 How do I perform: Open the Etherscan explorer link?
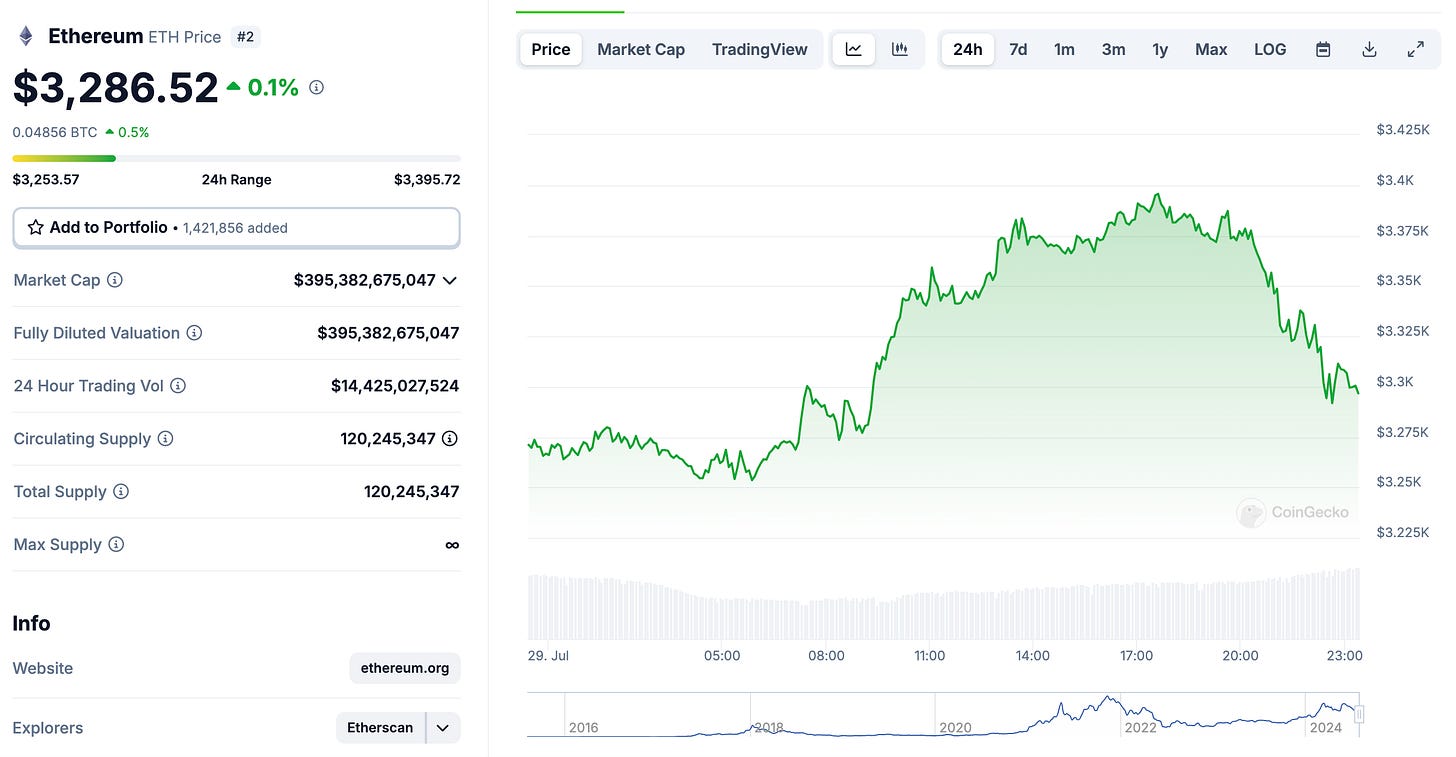point(381,728)
